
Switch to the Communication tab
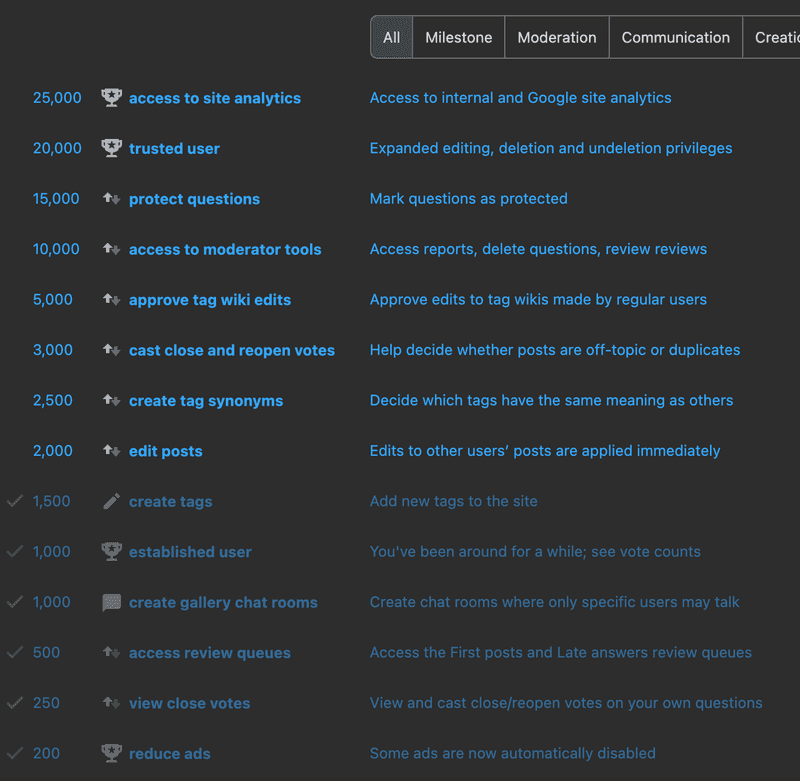[x=676, y=37]
